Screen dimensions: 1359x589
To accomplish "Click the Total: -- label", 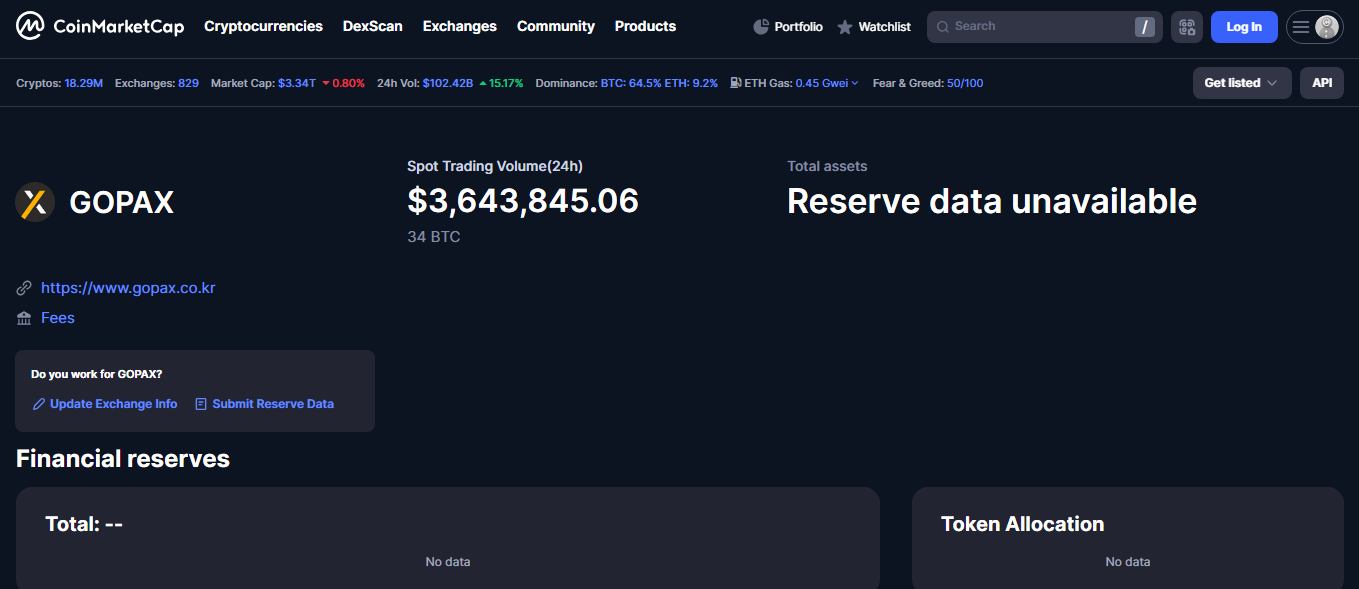I will [84, 524].
